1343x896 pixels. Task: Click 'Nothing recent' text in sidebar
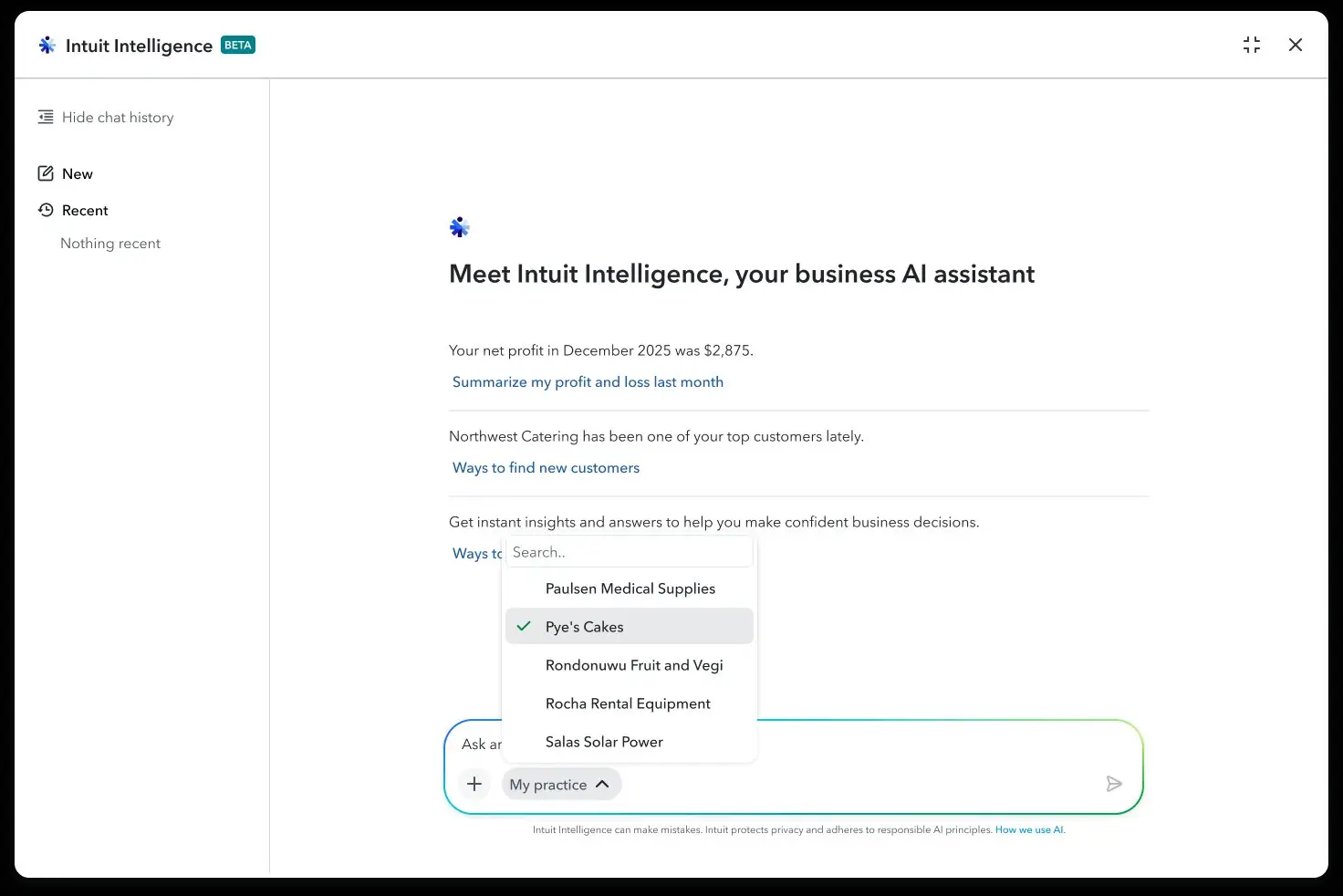point(110,243)
